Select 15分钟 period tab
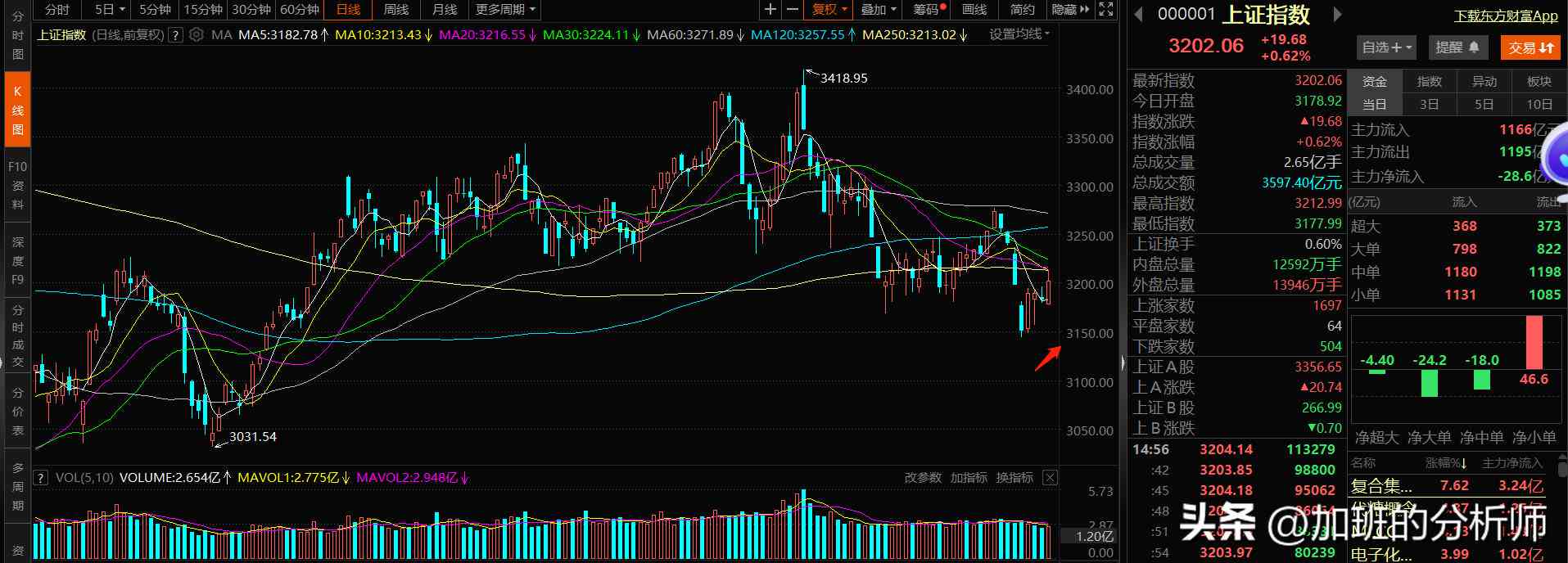The image size is (1568, 563). pyautogui.click(x=203, y=9)
